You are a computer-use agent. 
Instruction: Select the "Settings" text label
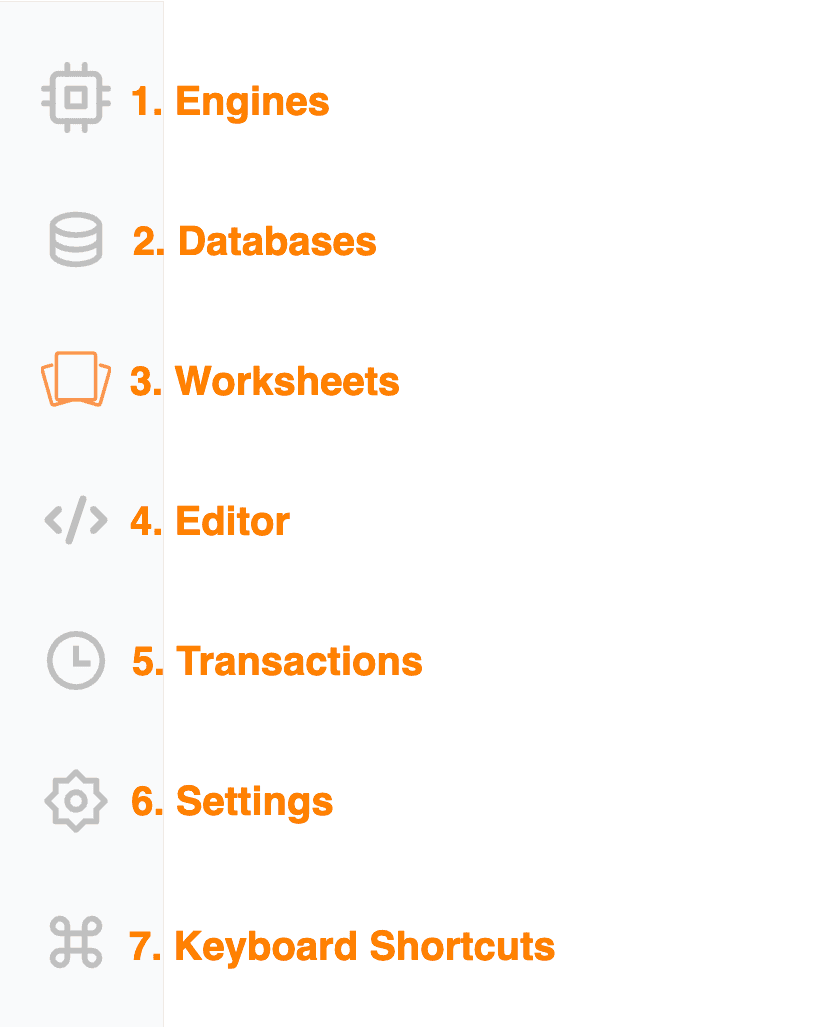pyautogui.click(x=254, y=802)
